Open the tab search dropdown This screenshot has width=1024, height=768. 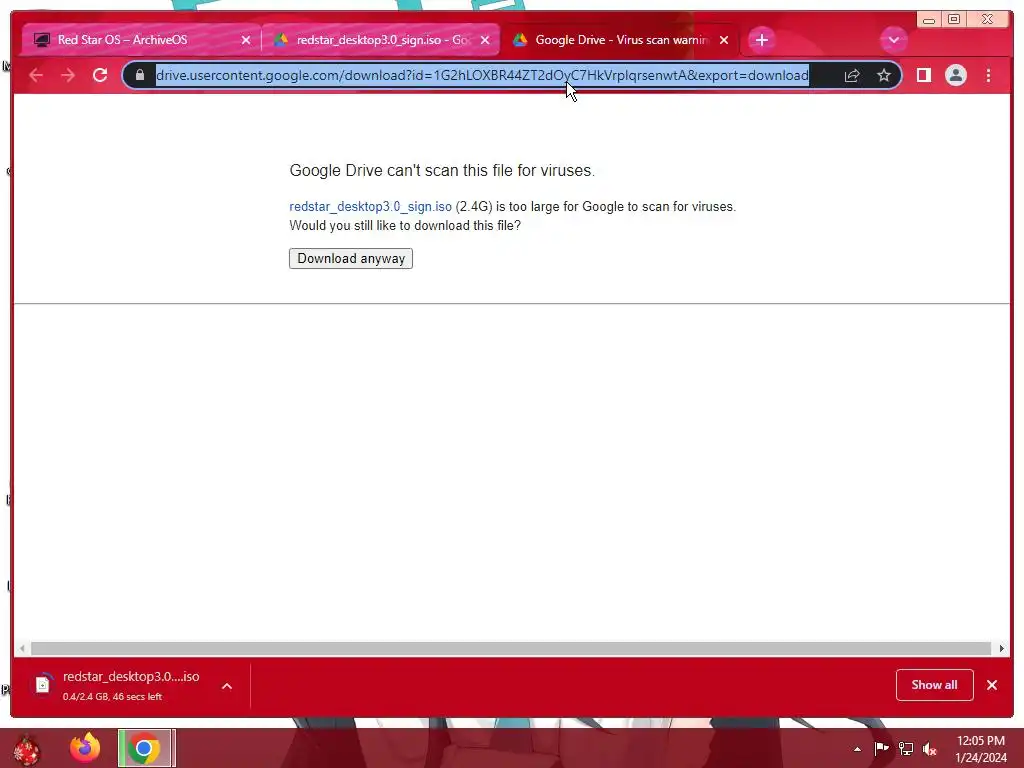tap(893, 40)
